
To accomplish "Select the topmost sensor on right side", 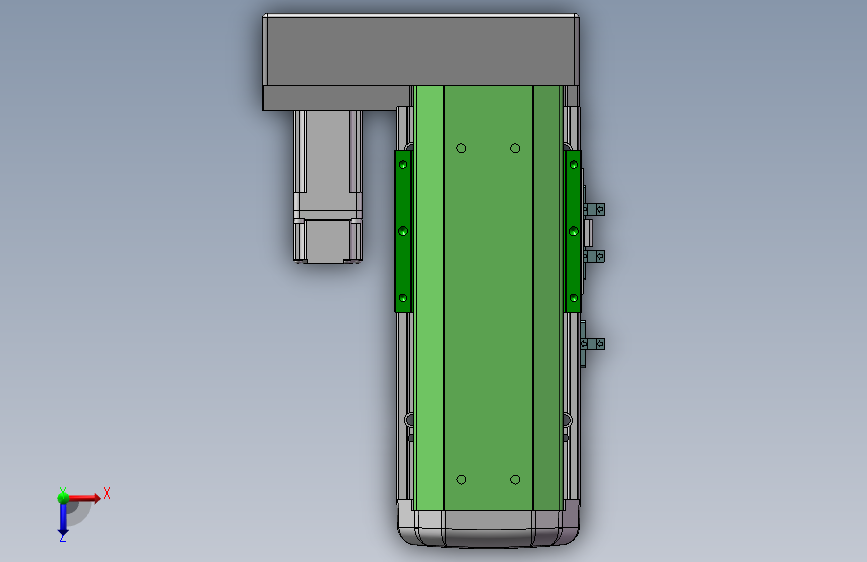I will click(594, 209).
